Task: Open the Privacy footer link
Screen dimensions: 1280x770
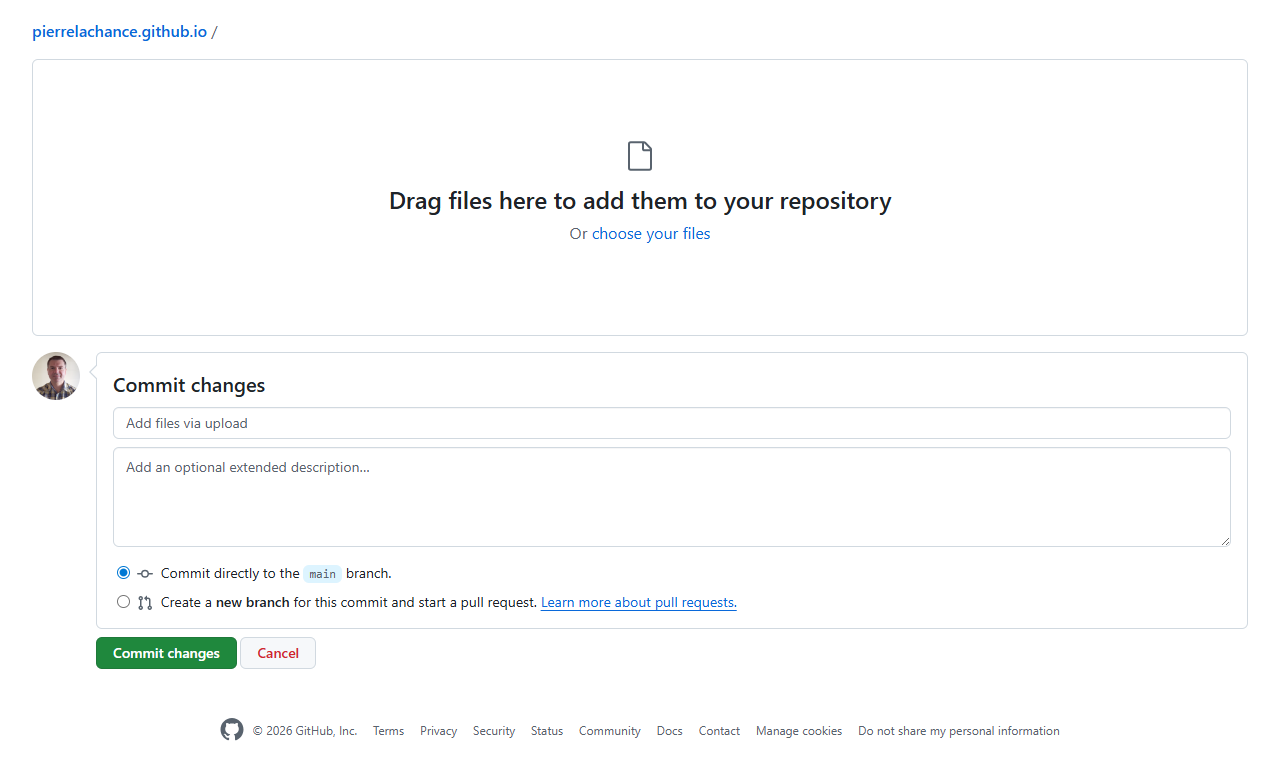Action: pos(438,731)
